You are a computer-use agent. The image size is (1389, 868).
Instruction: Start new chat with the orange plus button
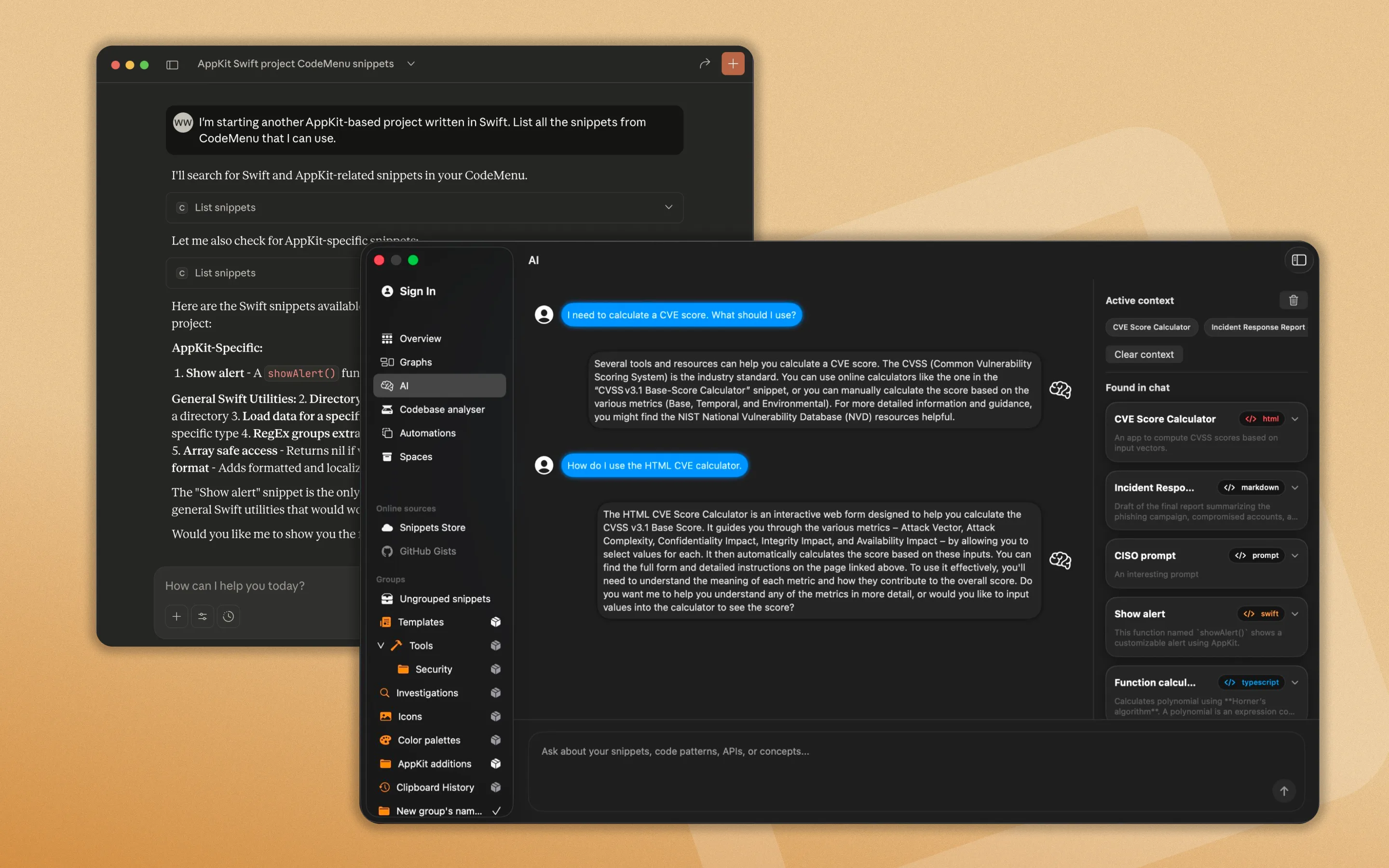click(733, 63)
